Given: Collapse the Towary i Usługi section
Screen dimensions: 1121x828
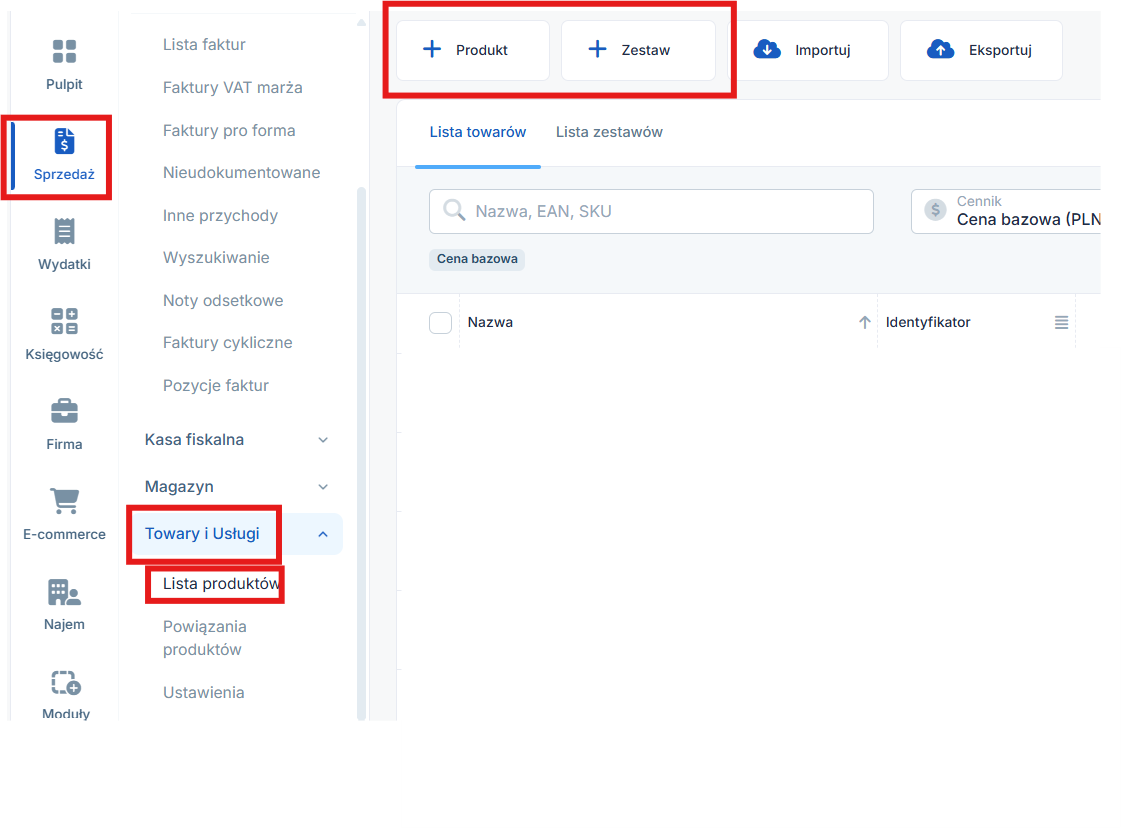Looking at the screenshot, I should (x=323, y=534).
